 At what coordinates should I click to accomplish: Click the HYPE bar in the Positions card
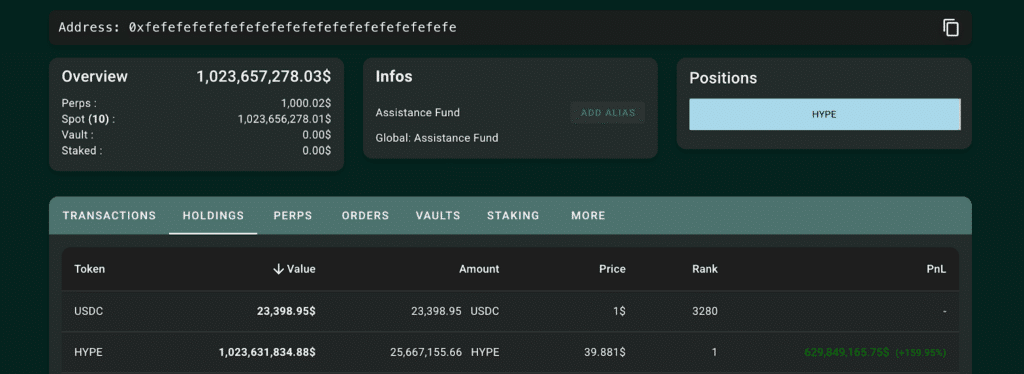(x=825, y=114)
